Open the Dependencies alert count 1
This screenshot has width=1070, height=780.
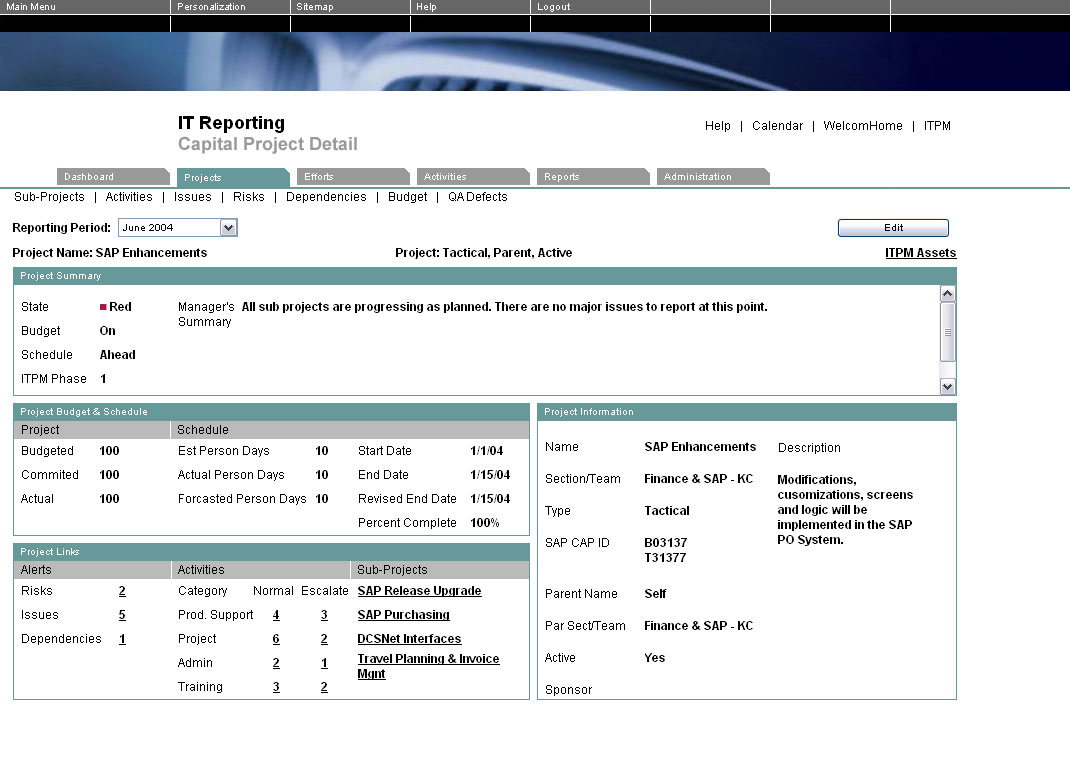[122, 639]
